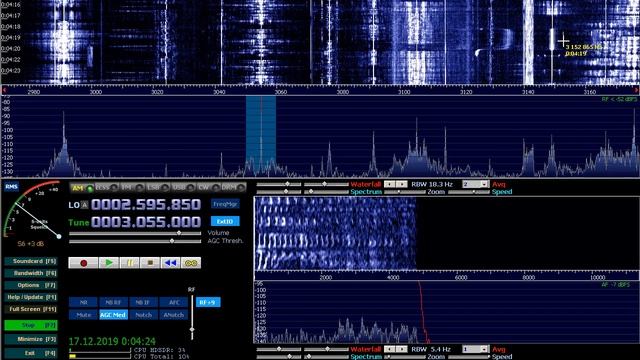Increase RF RBW with right arrow button
Image resolution: width=640 pixels, height=360 pixels.
pos(402,184)
